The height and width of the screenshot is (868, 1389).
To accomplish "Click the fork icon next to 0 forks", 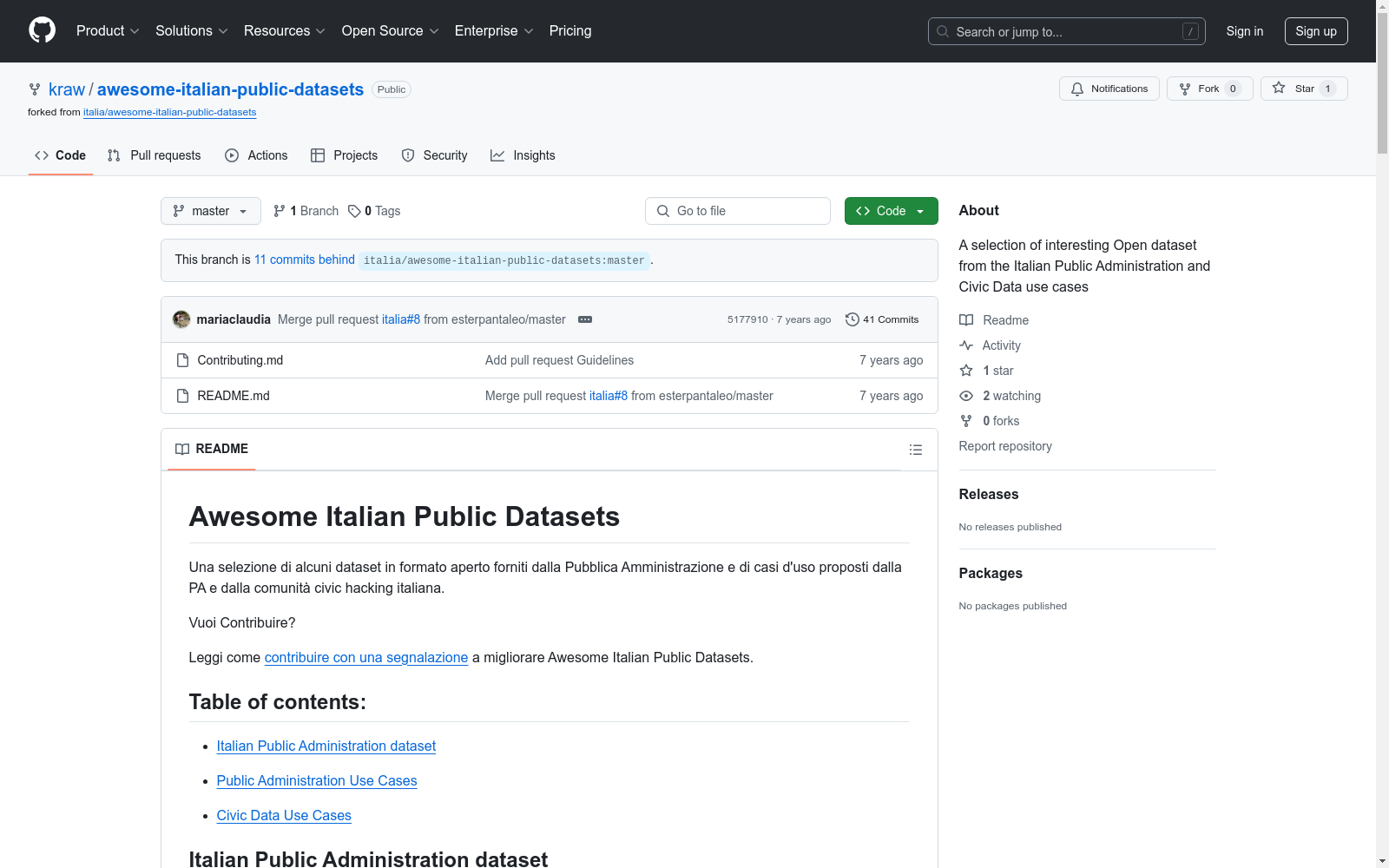I will (x=966, y=421).
